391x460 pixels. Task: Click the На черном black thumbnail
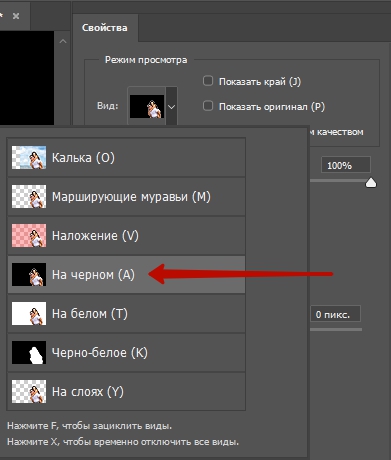pos(29,275)
